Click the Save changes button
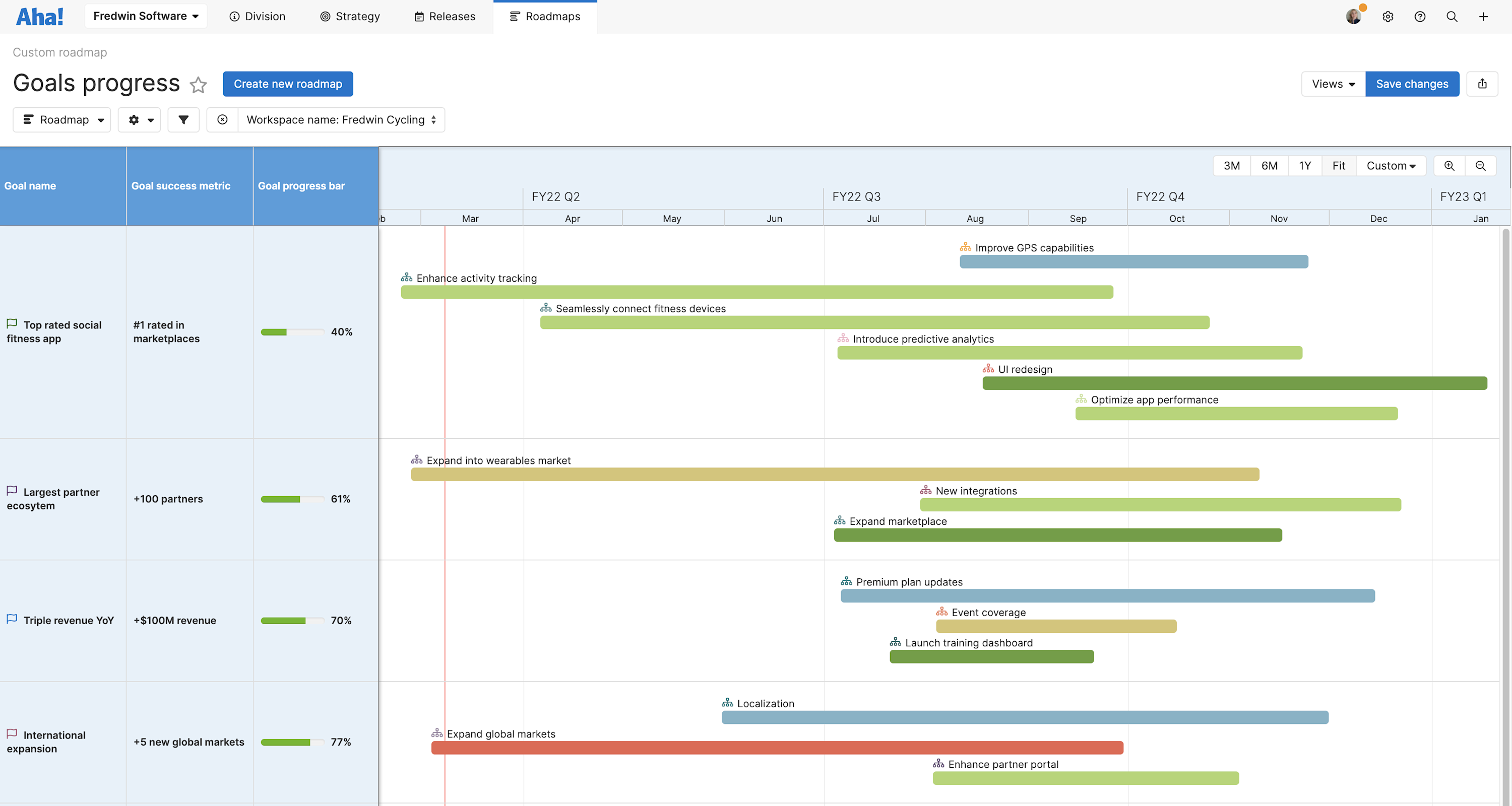 1412,84
